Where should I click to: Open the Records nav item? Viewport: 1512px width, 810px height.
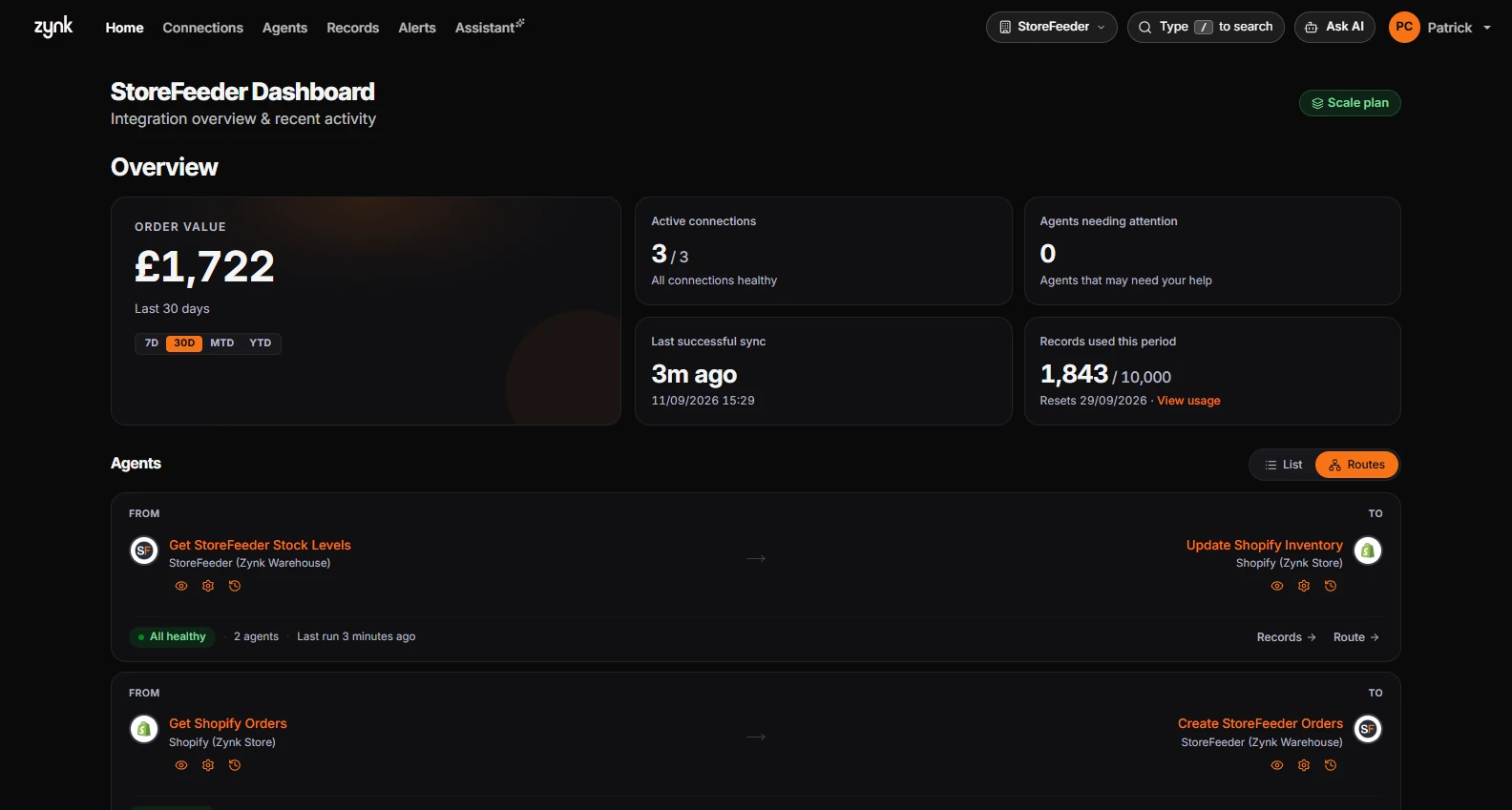[x=352, y=28]
